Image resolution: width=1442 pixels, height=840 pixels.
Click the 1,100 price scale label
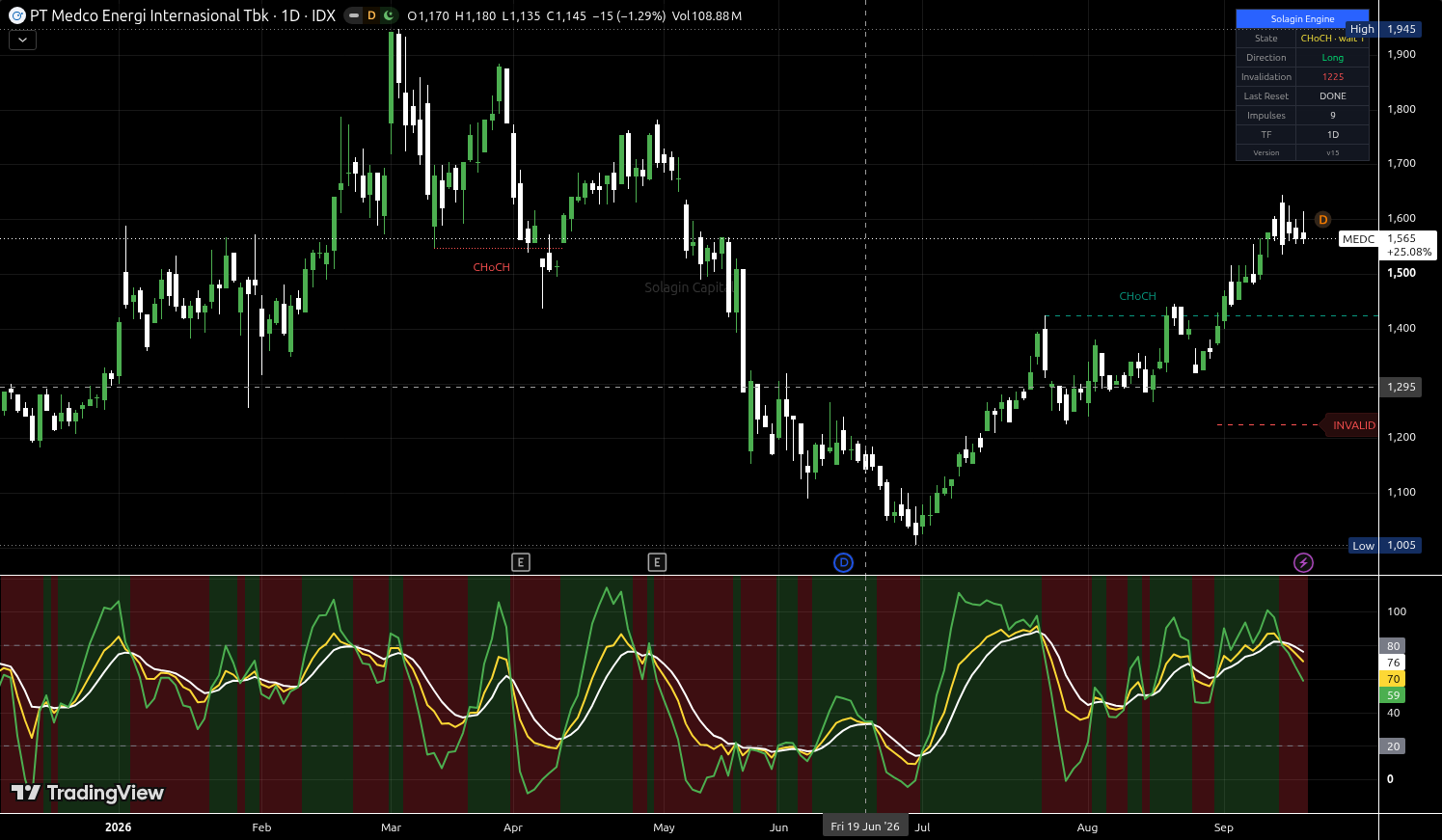click(x=1401, y=492)
